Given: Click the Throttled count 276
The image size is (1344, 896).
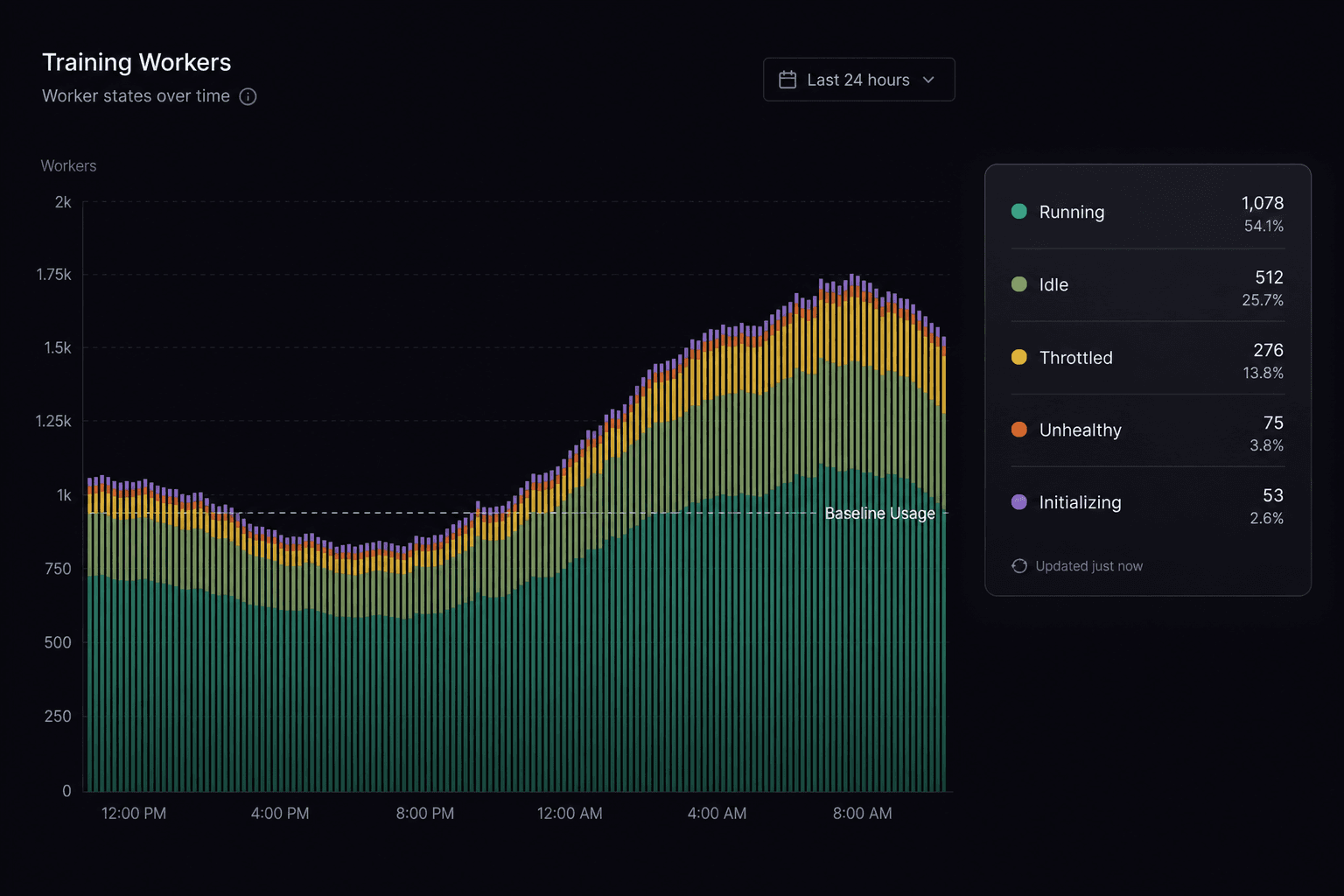Looking at the screenshot, I should [1269, 350].
